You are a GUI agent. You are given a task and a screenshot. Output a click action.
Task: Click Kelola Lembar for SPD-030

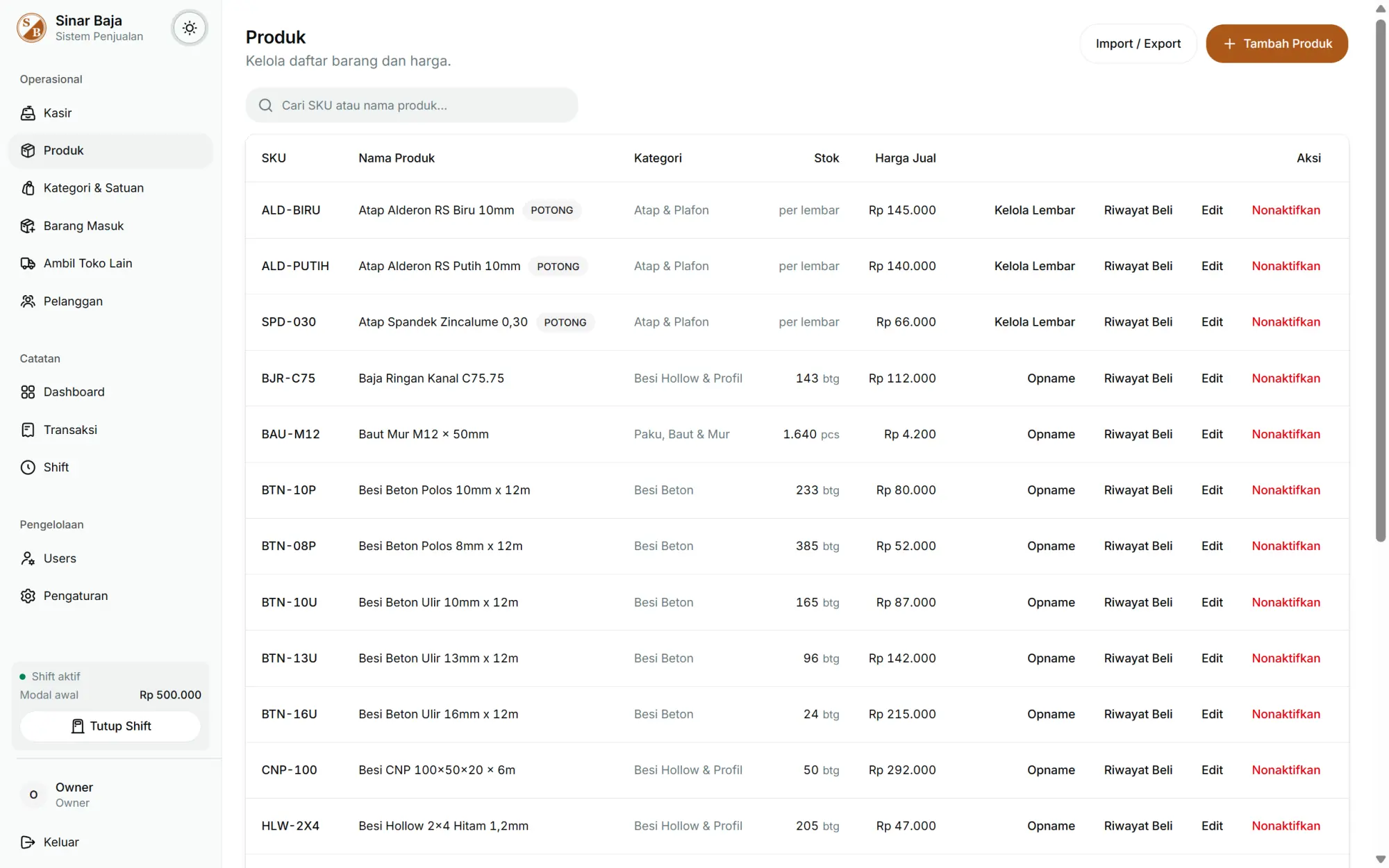click(x=1034, y=322)
